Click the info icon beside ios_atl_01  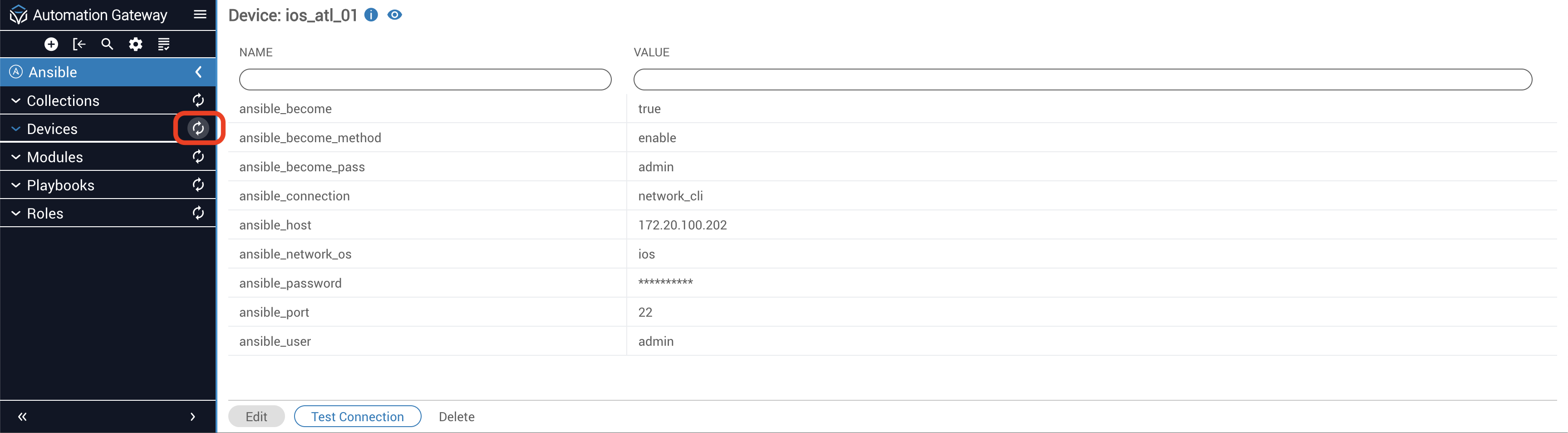[x=371, y=15]
